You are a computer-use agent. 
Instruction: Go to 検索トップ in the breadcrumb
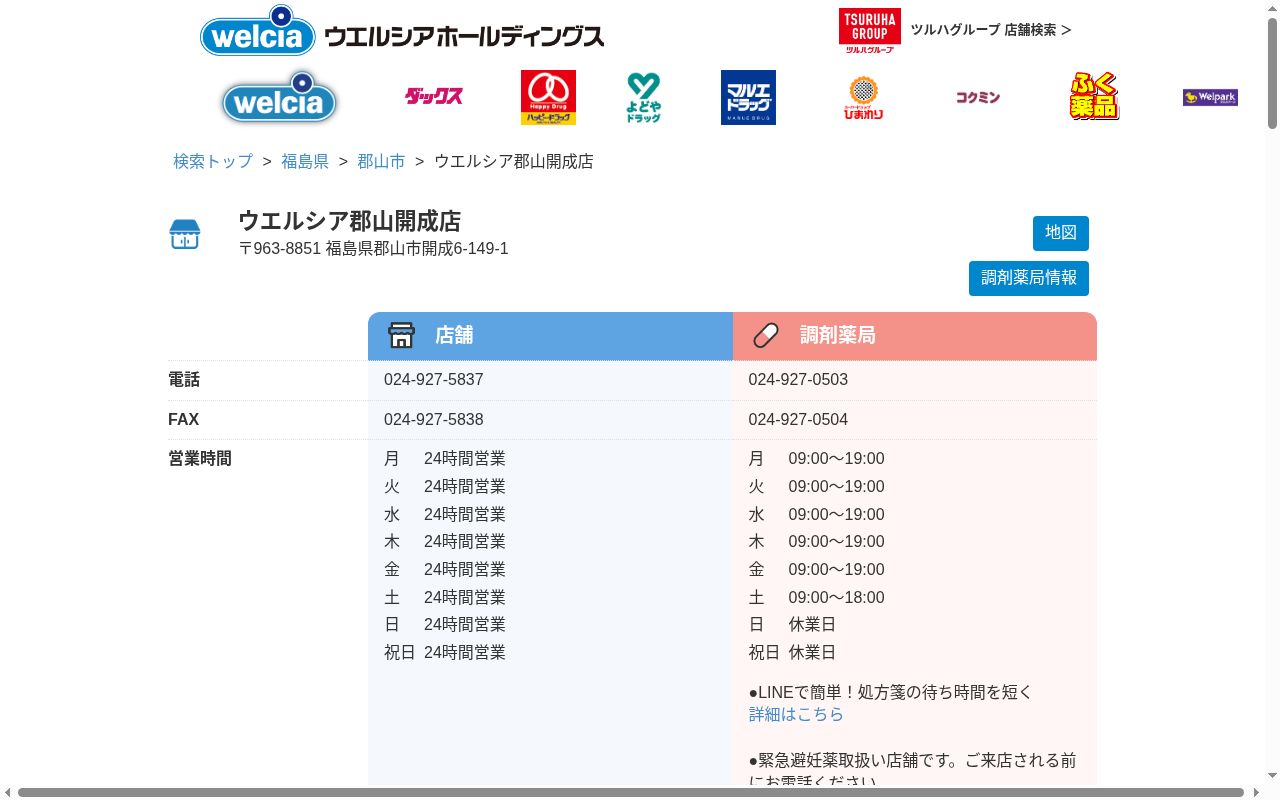213,161
